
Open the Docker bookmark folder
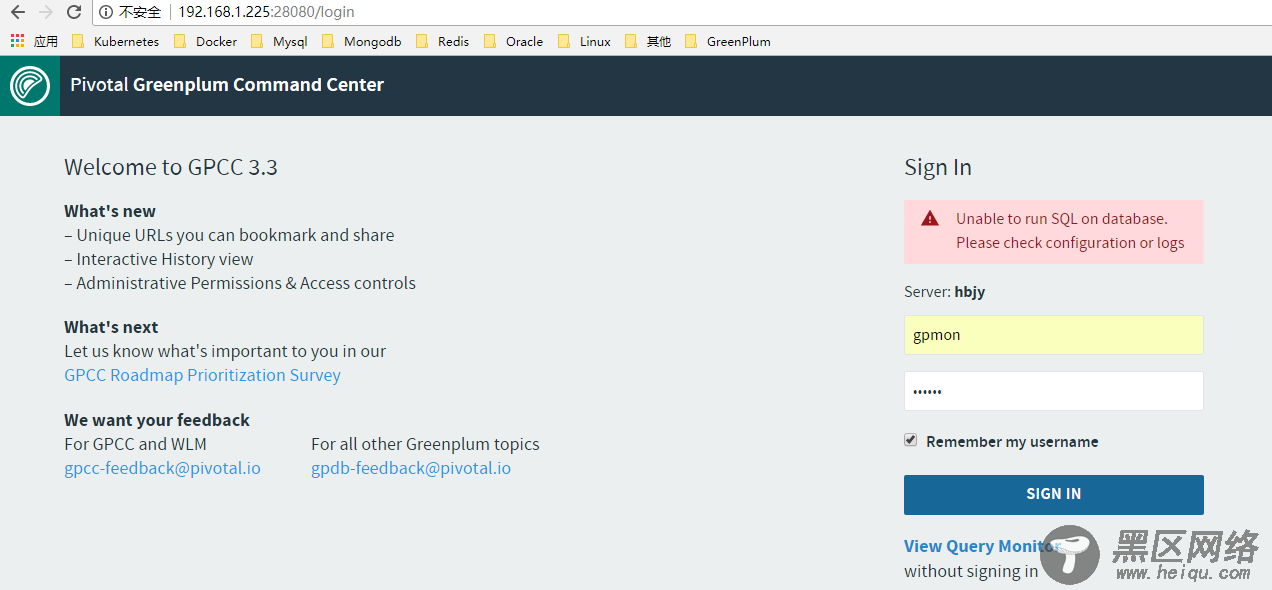pos(205,41)
